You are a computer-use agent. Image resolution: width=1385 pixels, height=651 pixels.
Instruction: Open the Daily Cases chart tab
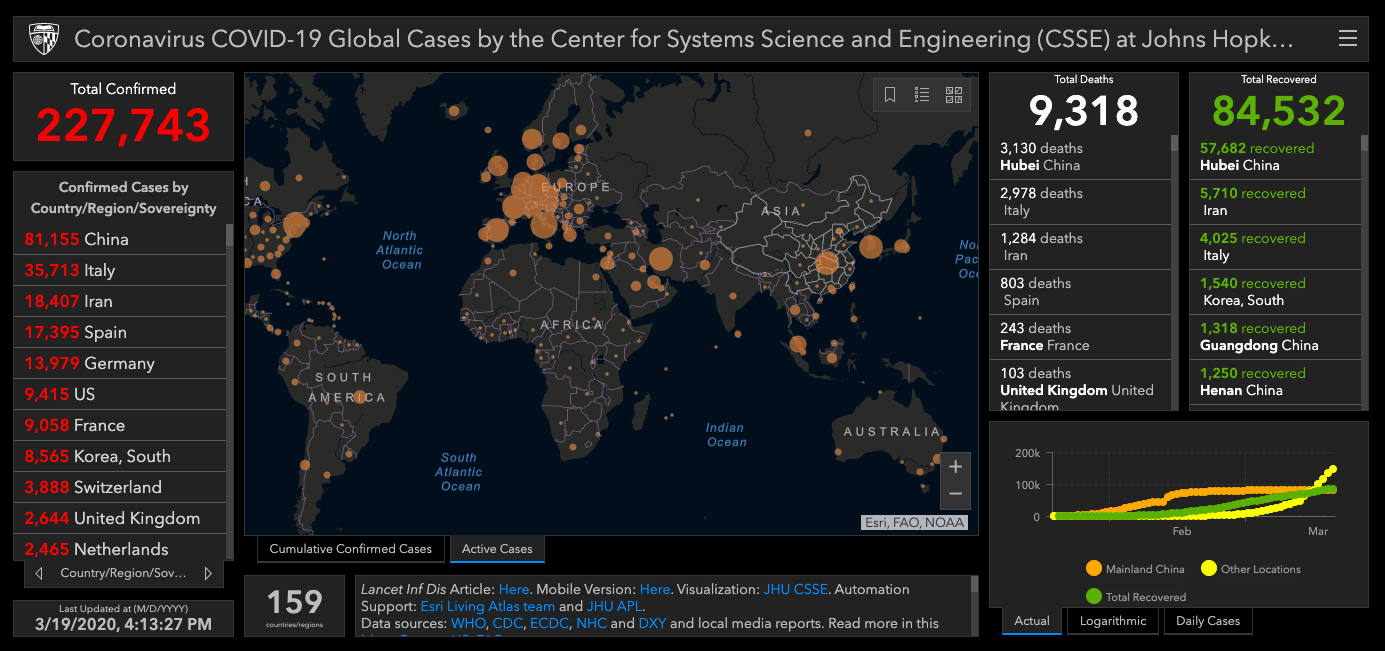(1208, 621)
